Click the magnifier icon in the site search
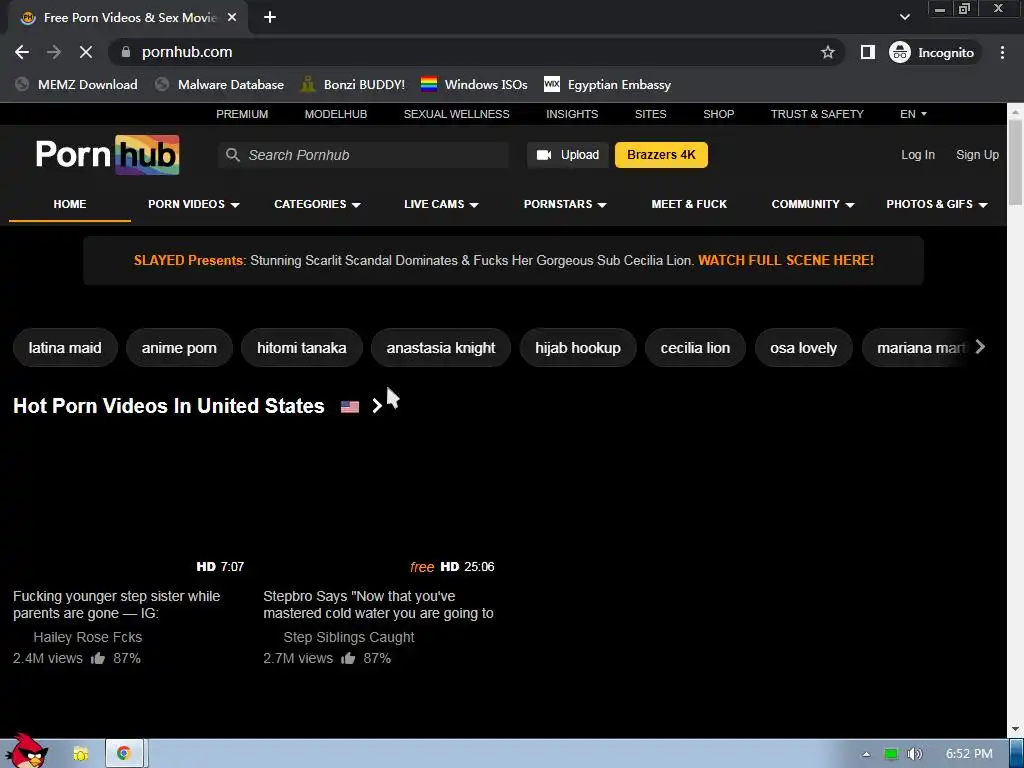 click(x=232, y=155)
